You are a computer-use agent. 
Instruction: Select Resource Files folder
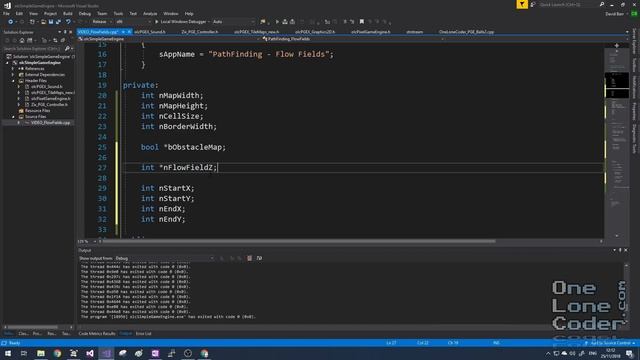(37, 111)
